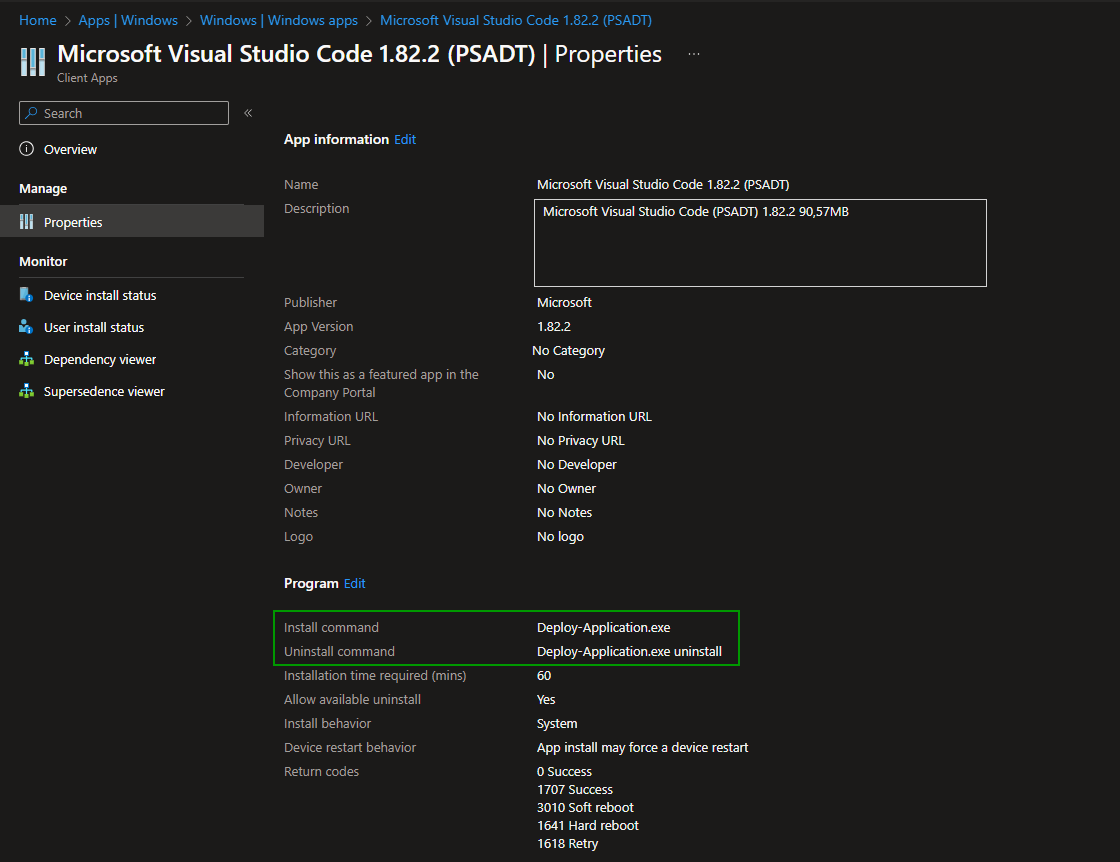Click the Properties bars icon in sidebar

[x=27, y=222]
